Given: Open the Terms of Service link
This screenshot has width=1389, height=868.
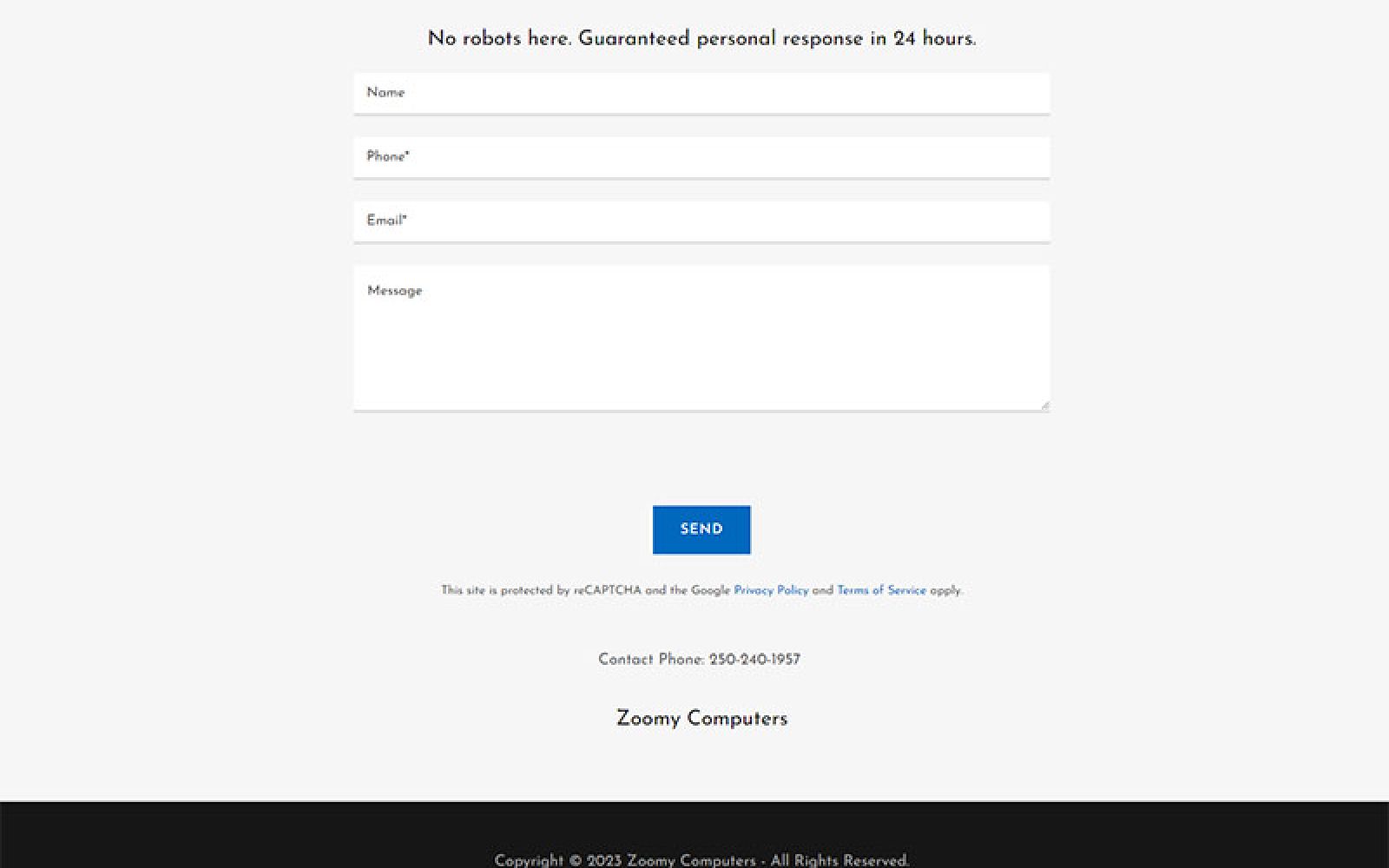Looking at the screenshot, I should (x=881, y=590).
